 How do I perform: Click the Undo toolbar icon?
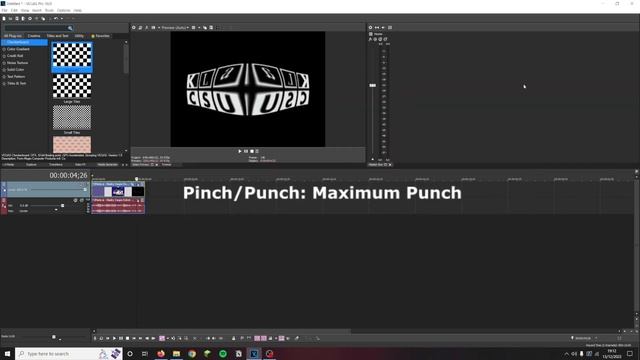[x=56, y=18]
